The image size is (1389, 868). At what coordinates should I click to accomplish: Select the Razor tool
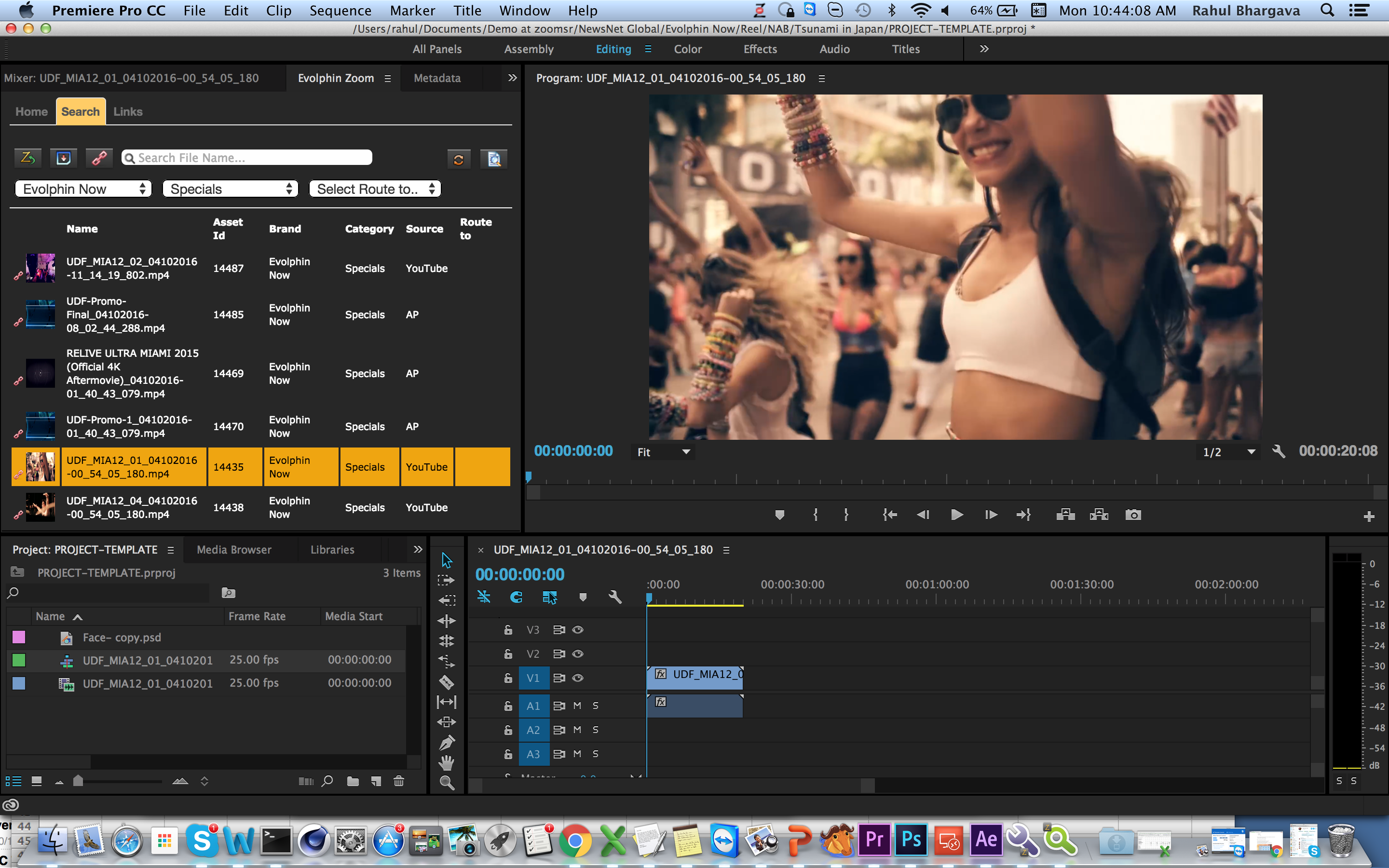point(447,682)
